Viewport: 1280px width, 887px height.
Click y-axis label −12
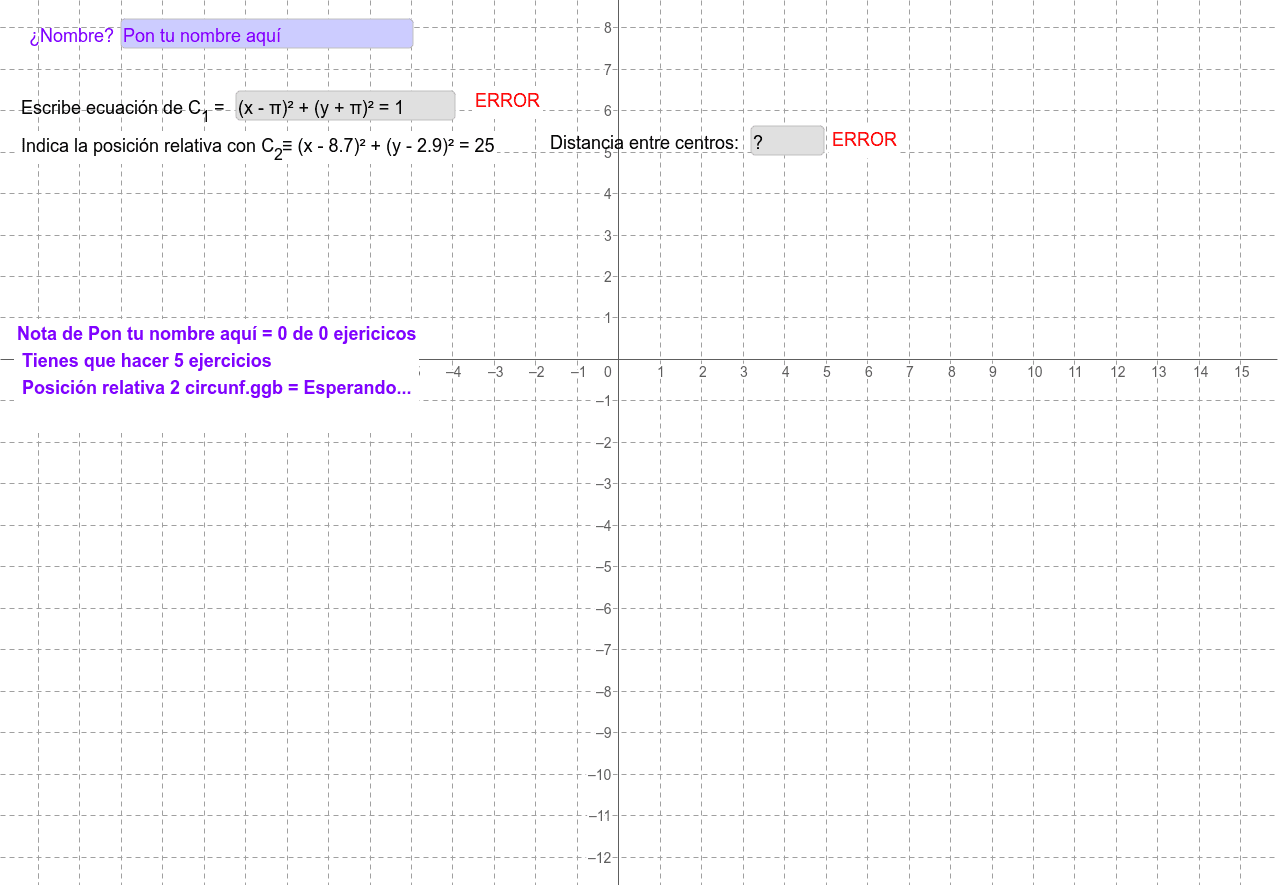[x=598, y=858]
